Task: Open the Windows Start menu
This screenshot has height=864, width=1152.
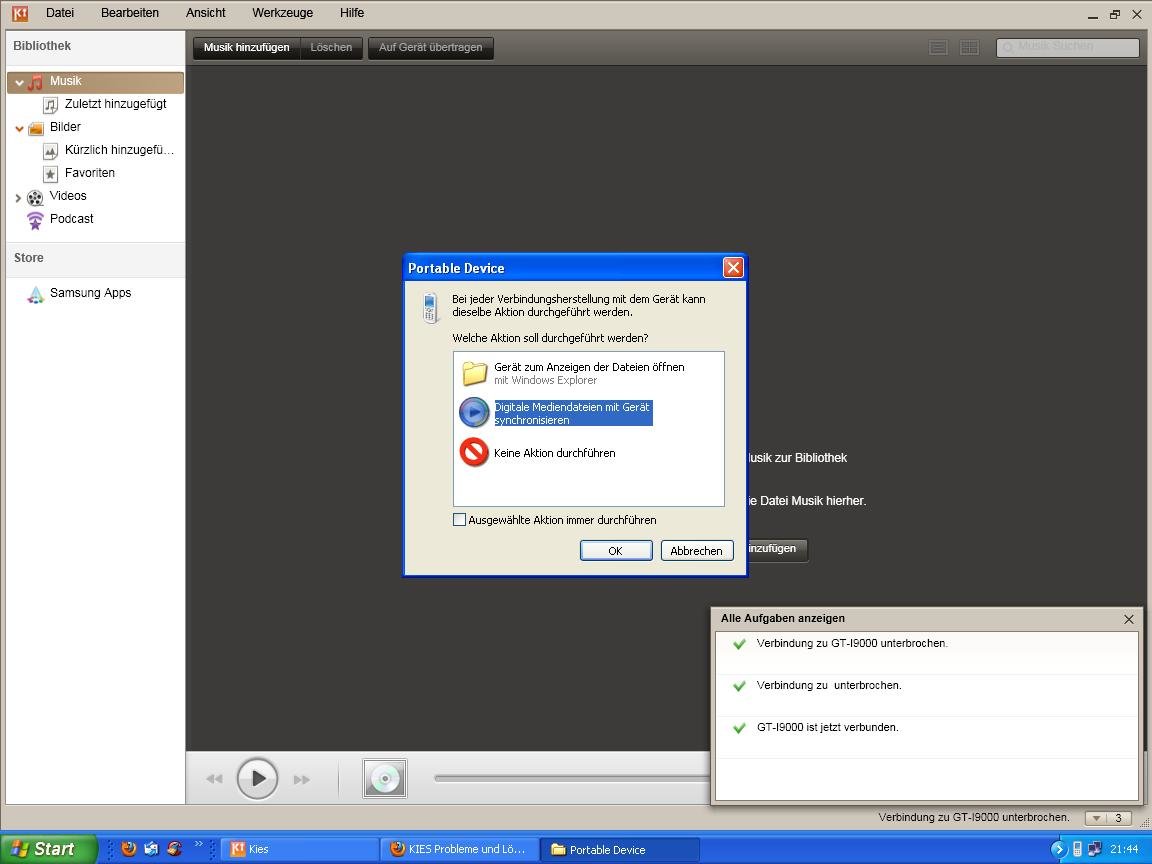Action: (x=48, y=849)
